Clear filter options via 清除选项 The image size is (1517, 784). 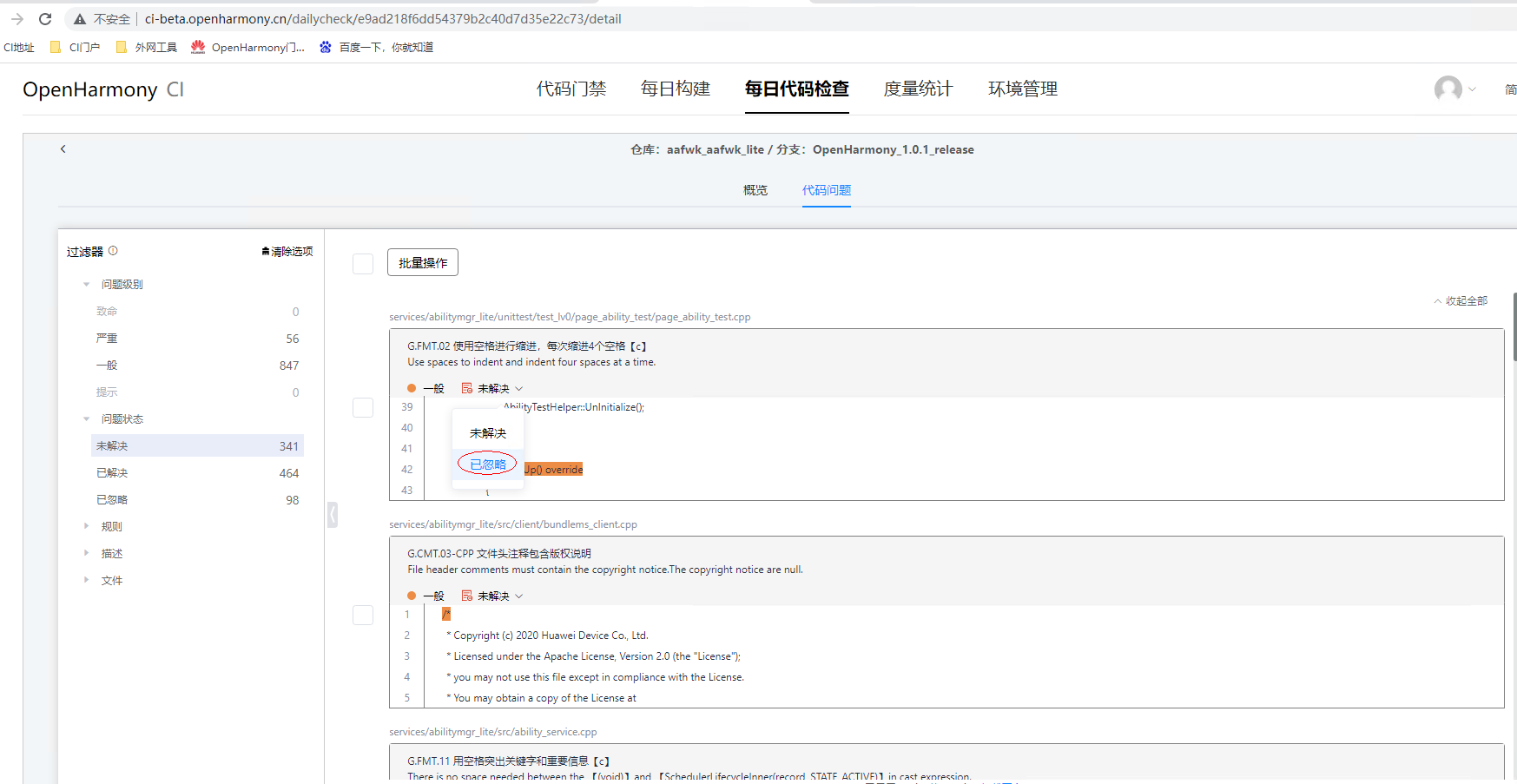(287, 251)
